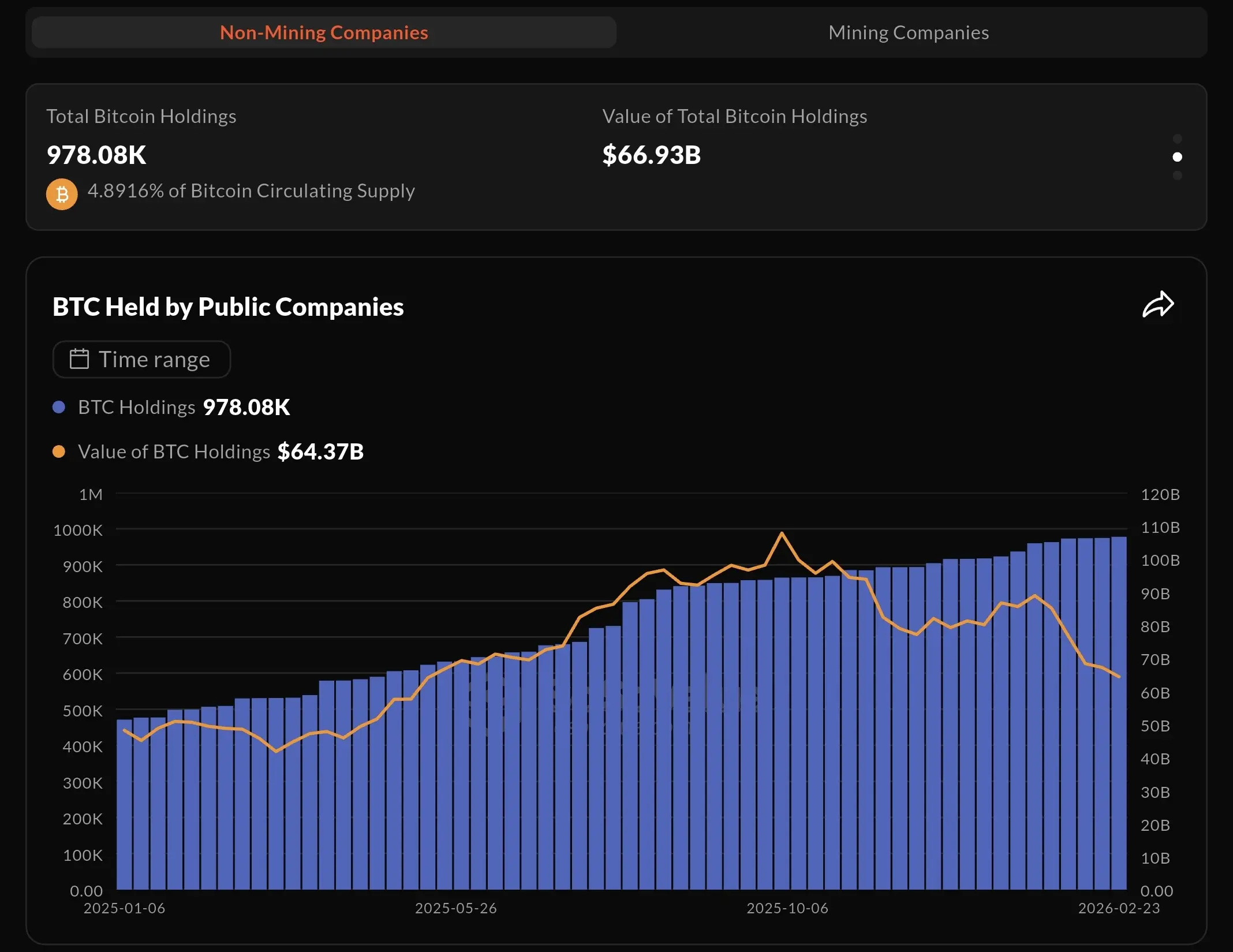
Task: Click the 978.08K total holdings value
Action: click(96, 155)
